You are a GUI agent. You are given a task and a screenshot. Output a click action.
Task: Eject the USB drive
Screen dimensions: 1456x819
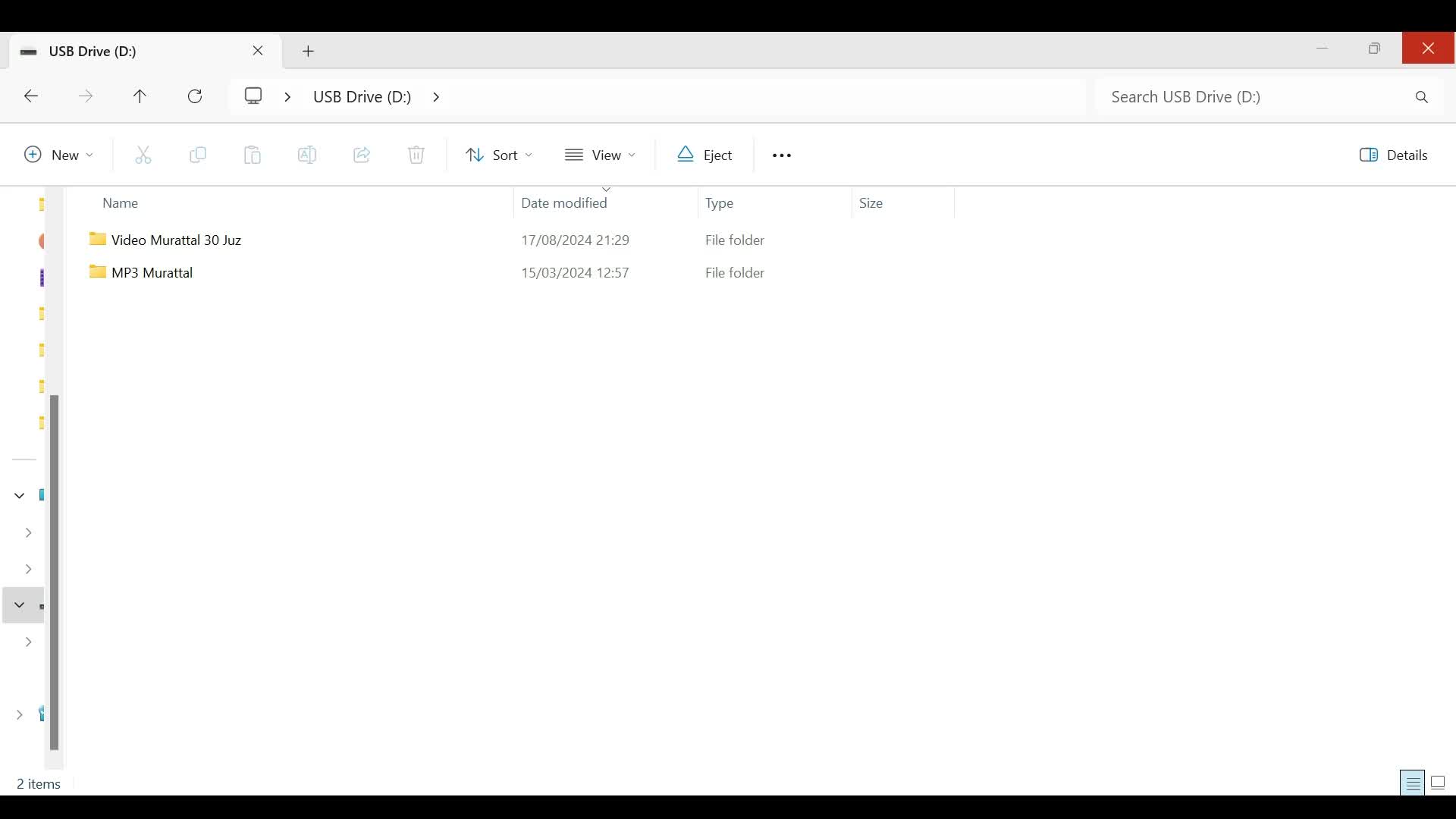(705, 155)
